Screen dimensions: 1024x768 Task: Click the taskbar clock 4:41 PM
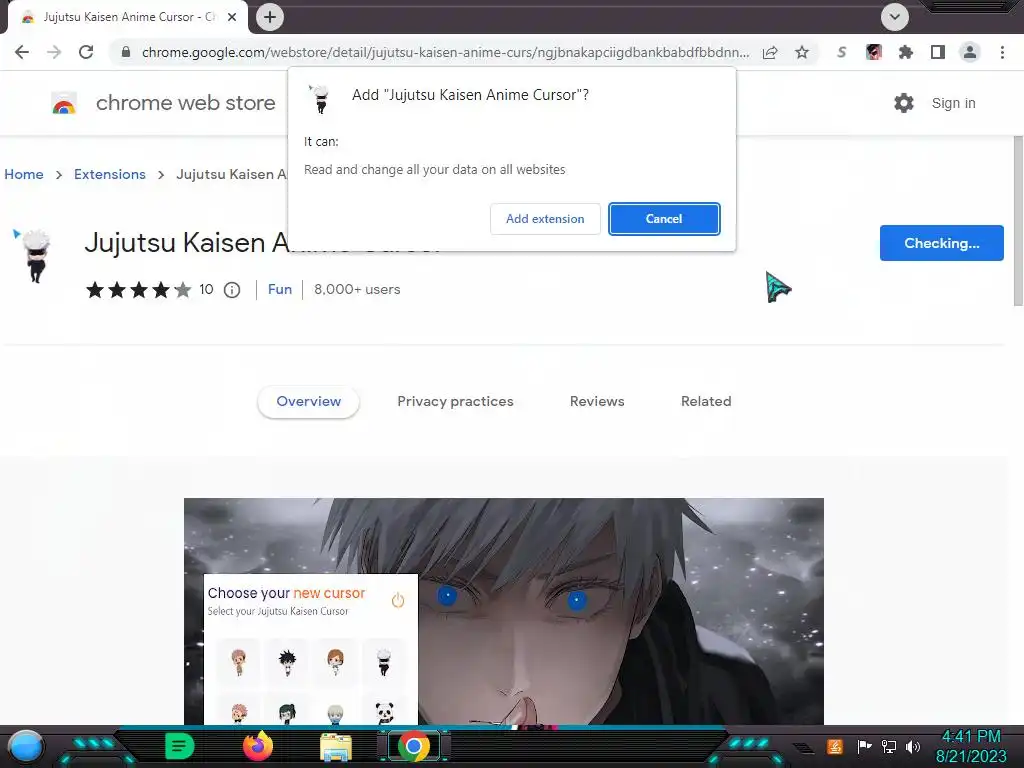click(x=971, y=737)
